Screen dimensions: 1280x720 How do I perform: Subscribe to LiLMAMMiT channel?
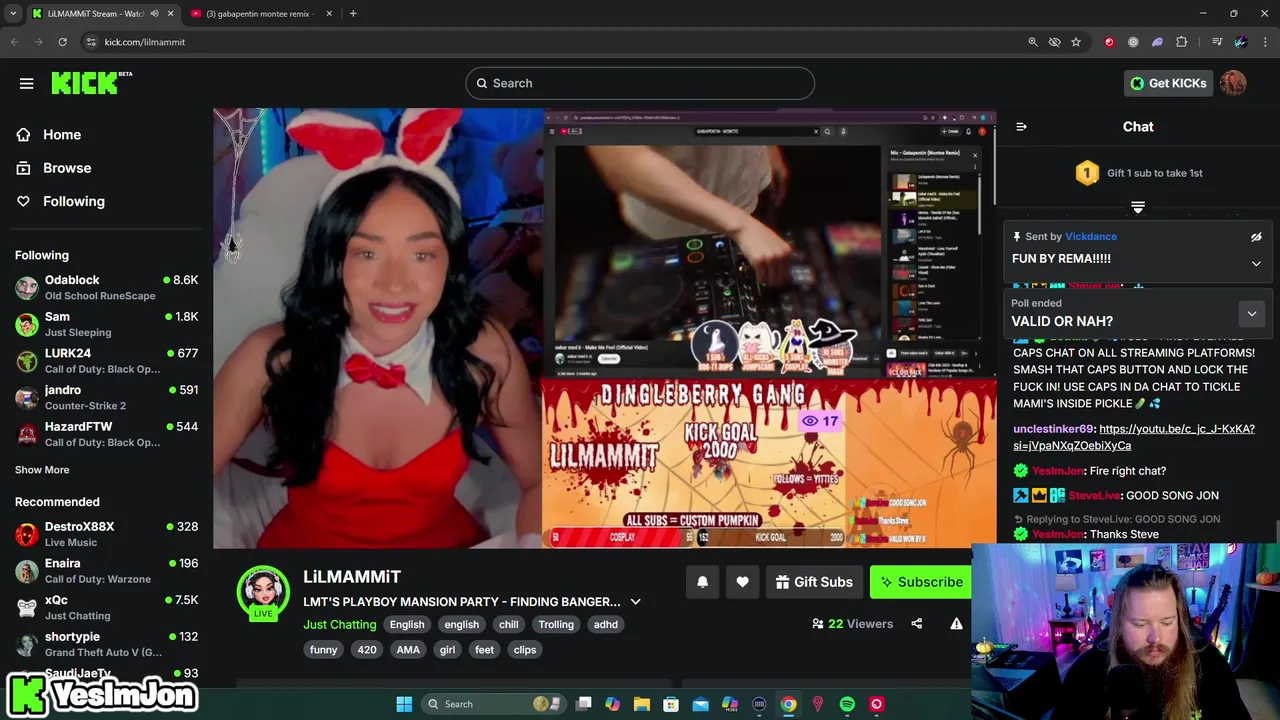click(x=921, y=582)
